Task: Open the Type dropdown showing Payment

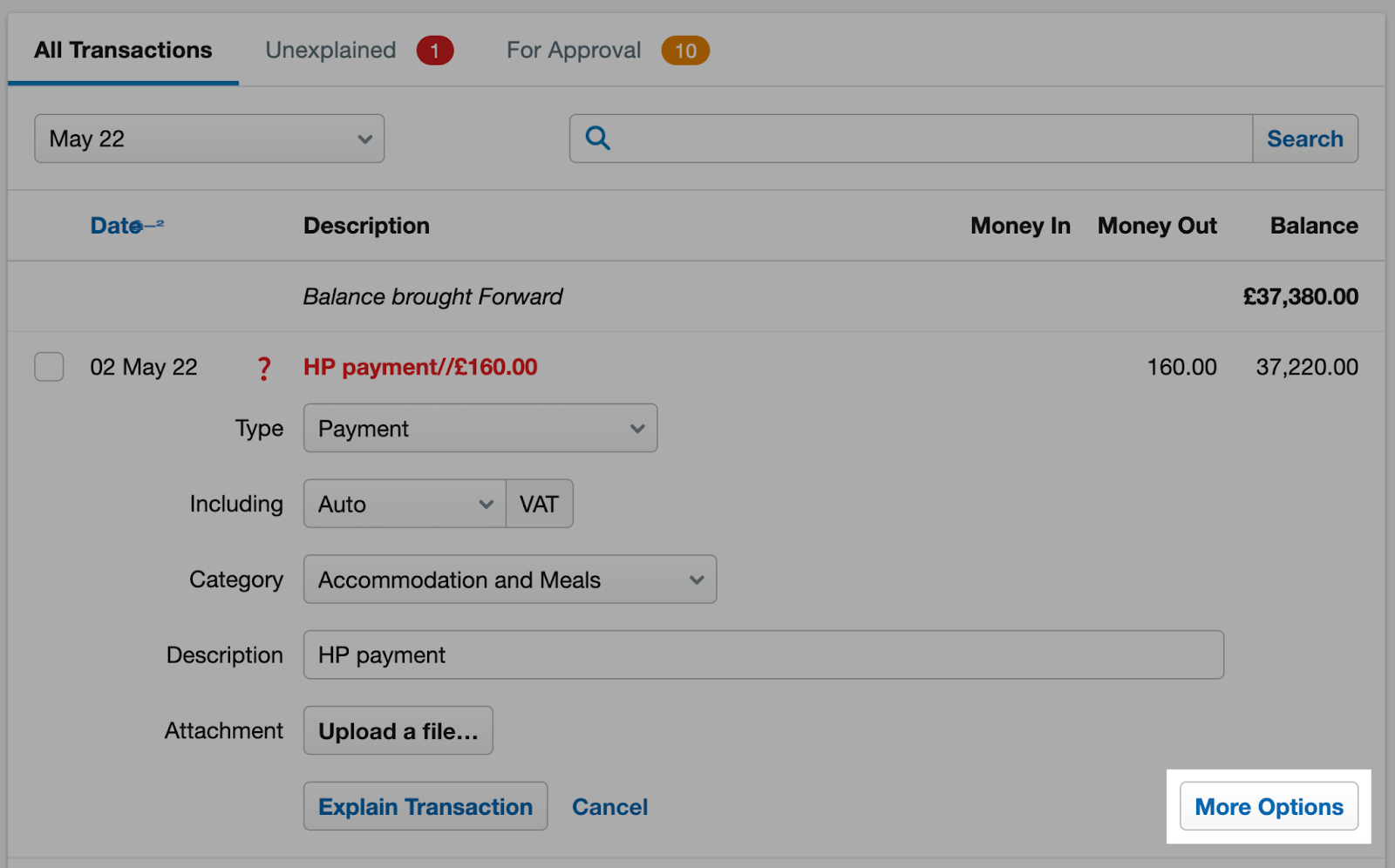Action: (x=480, y=428)
